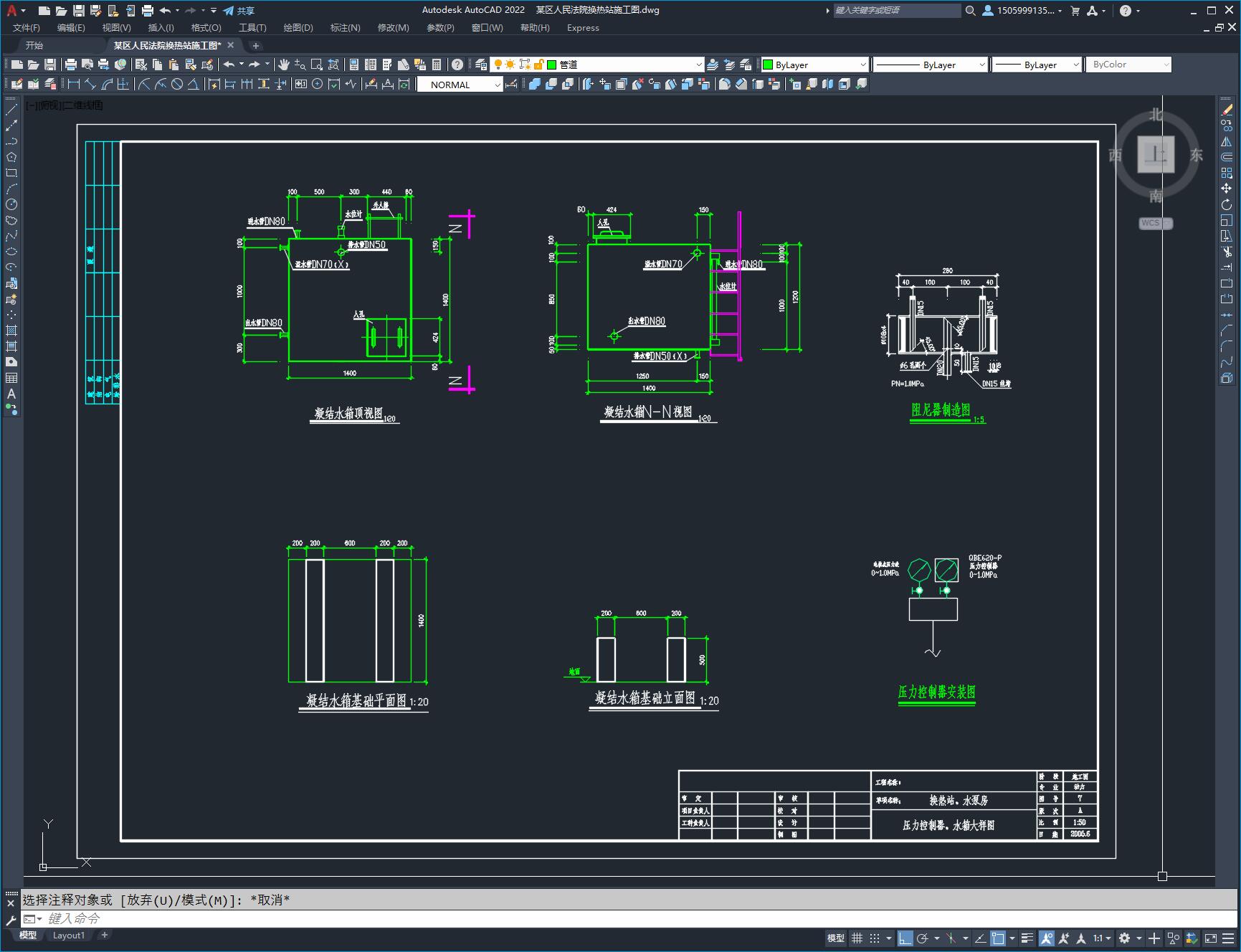Open the 绘图(D) menu
This screenshot has height=952, width=1241.
pos(298,28)
